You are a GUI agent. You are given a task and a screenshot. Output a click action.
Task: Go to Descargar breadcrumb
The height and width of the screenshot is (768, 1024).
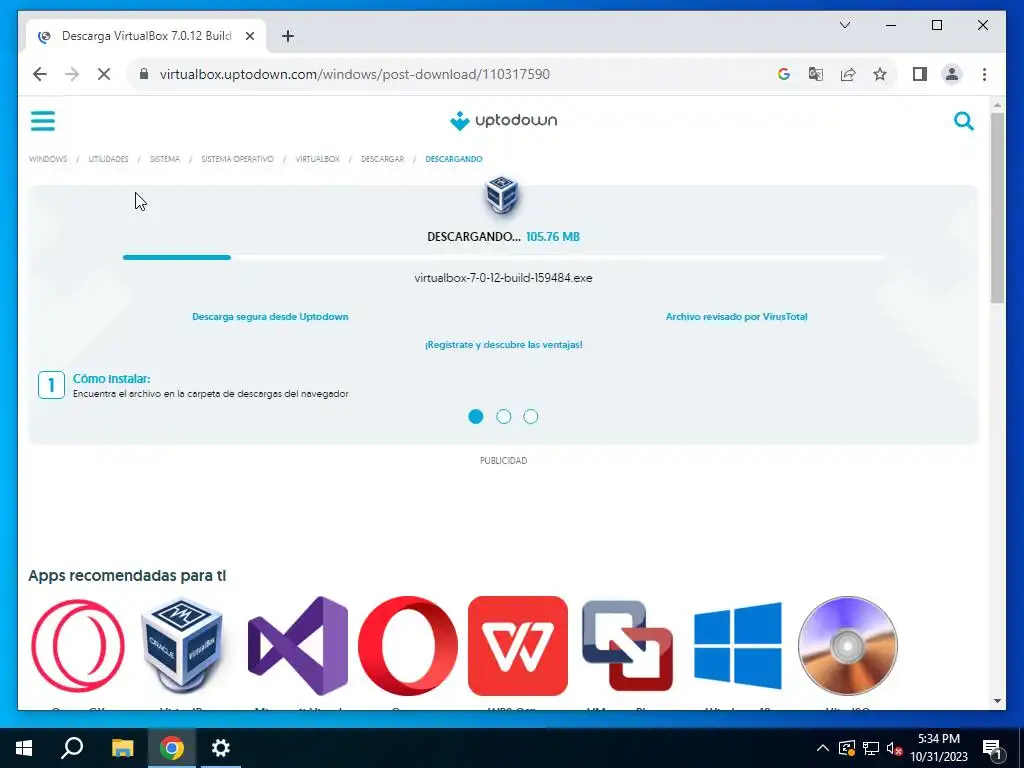click(x=383, y=159)
